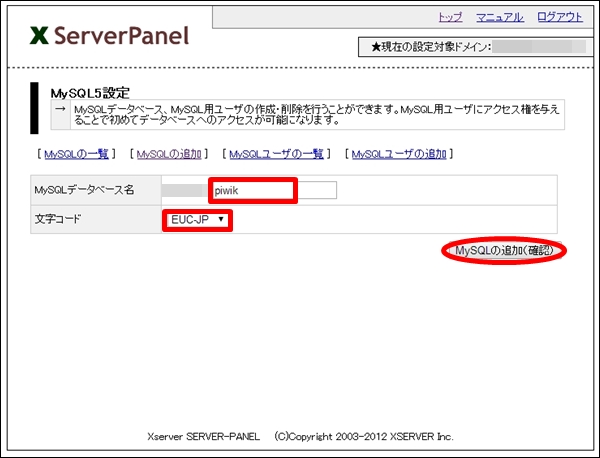
Task: Open the MySQLユーザの追加 tab link
Action: coord(399,154)
